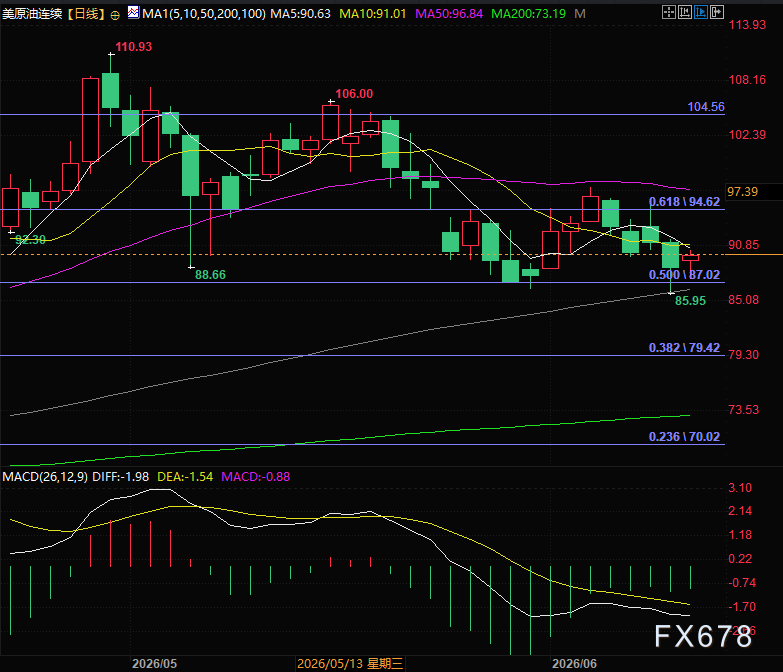Select the 【日线】 daily timeframe label

[85, 14]
